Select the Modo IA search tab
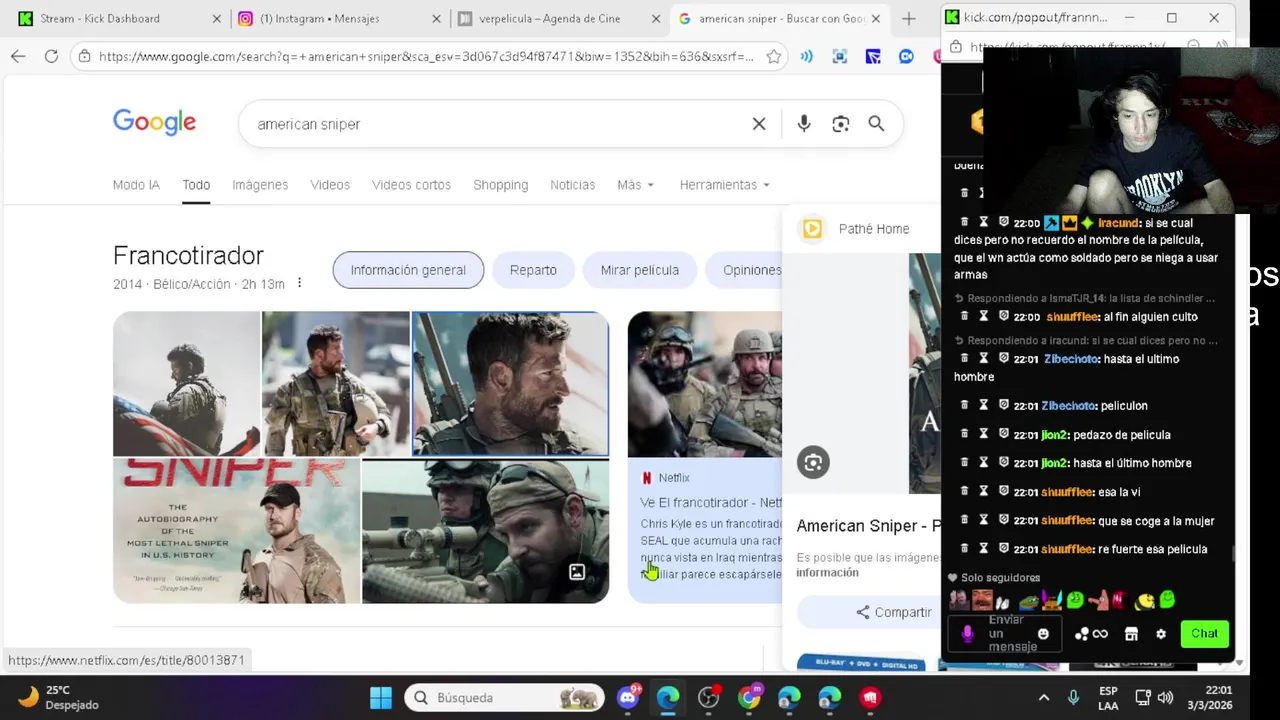Viewport: 1280px width, 720px height. [x=136, y=185]
